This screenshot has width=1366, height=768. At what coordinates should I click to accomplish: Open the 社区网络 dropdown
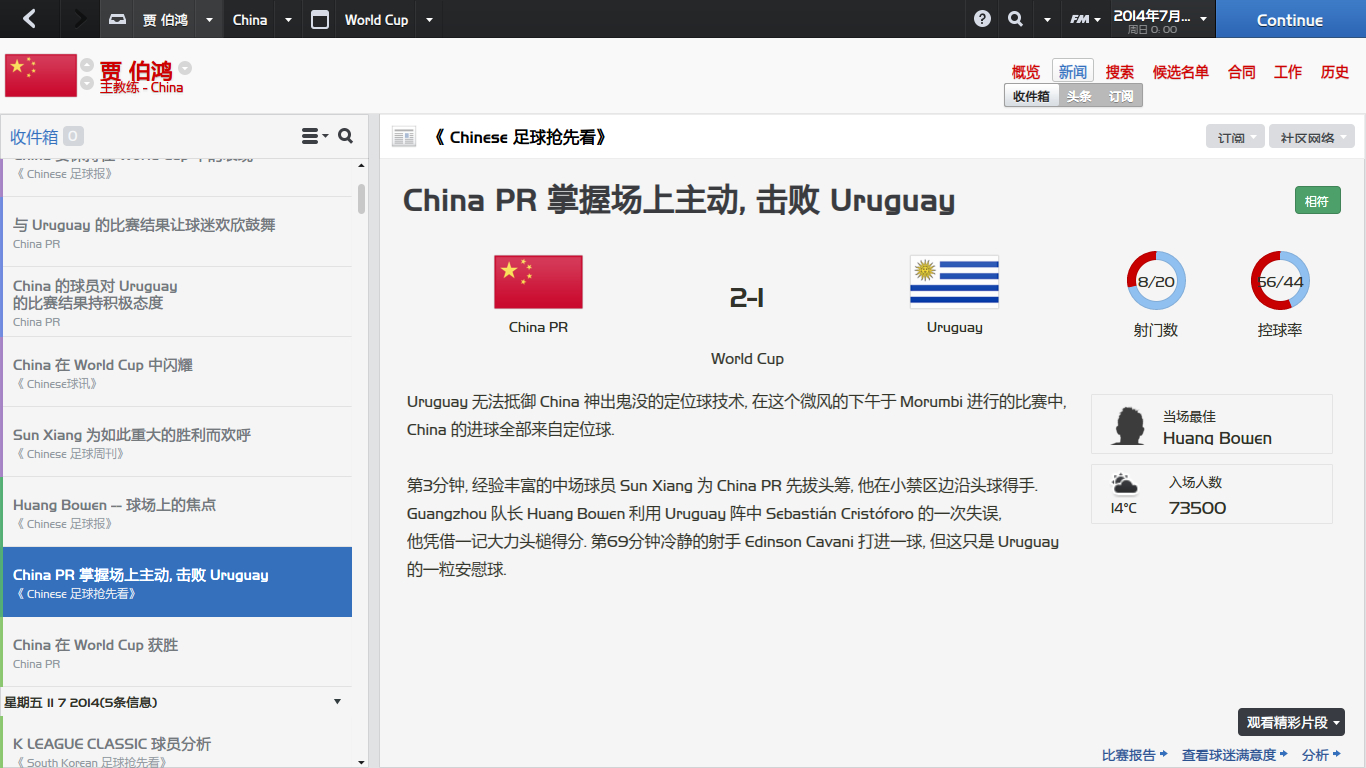1312,137
